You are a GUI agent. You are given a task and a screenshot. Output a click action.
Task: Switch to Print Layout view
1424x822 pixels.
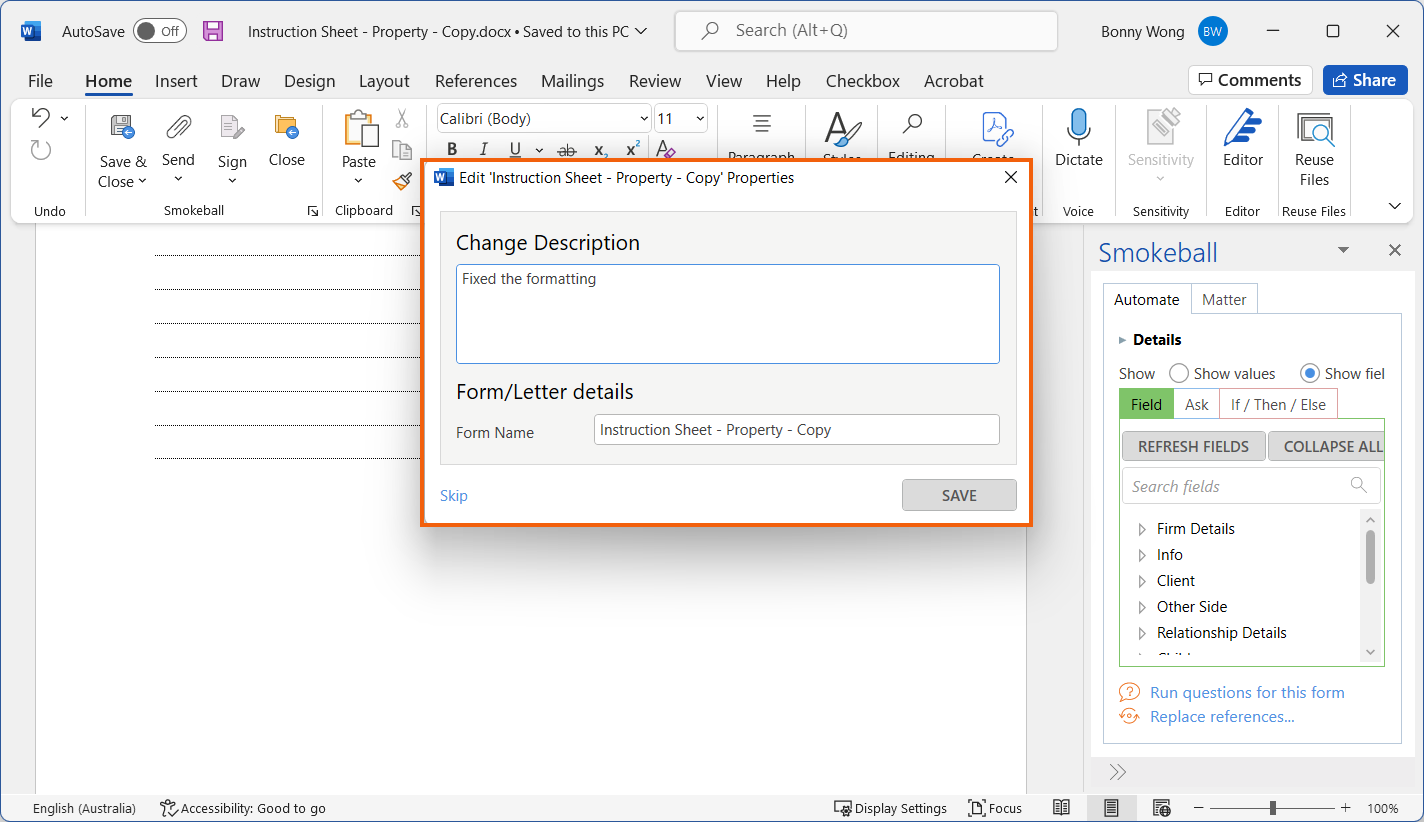(x=1111, y=808)
